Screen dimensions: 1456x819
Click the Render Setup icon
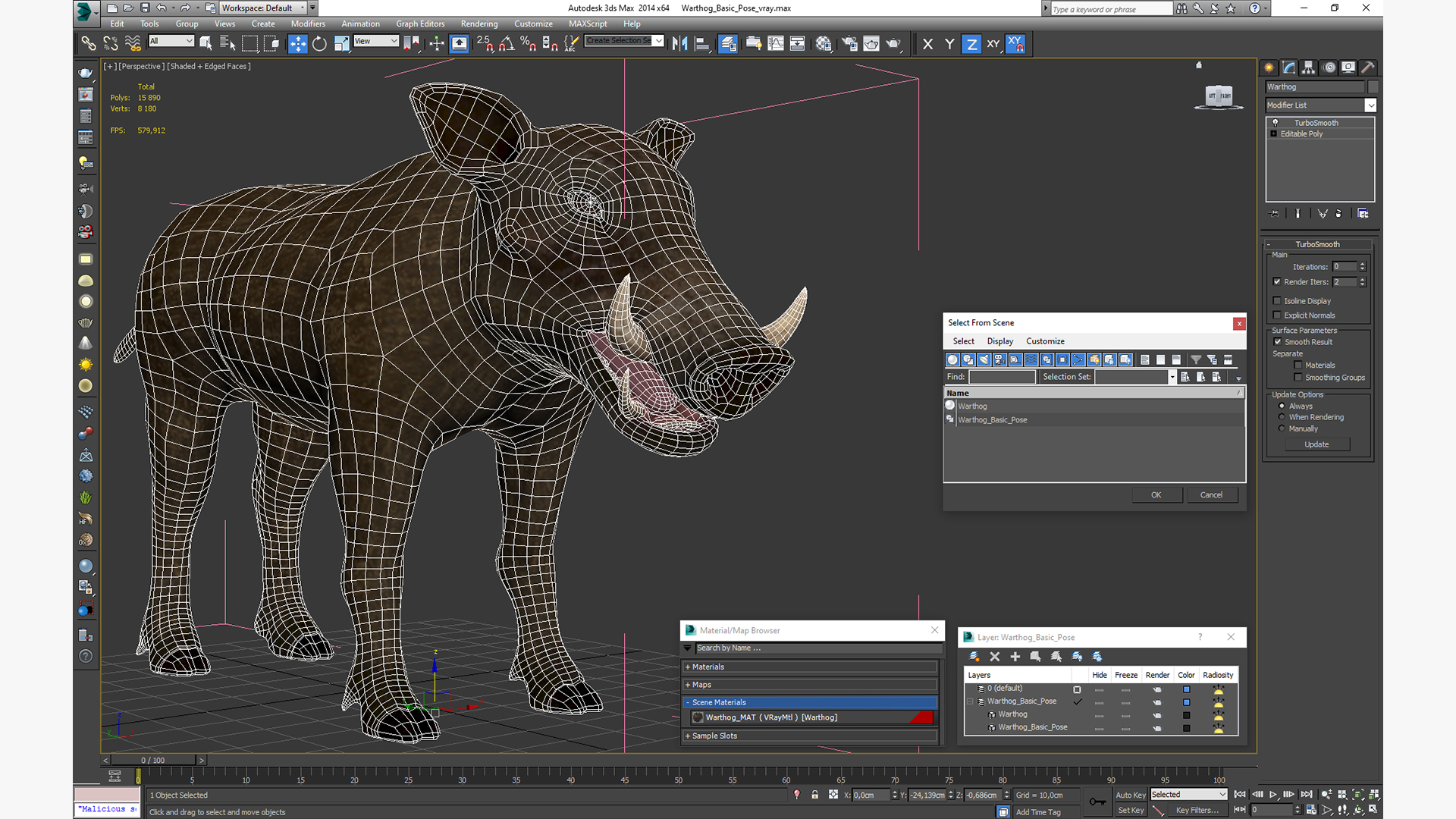849,44
